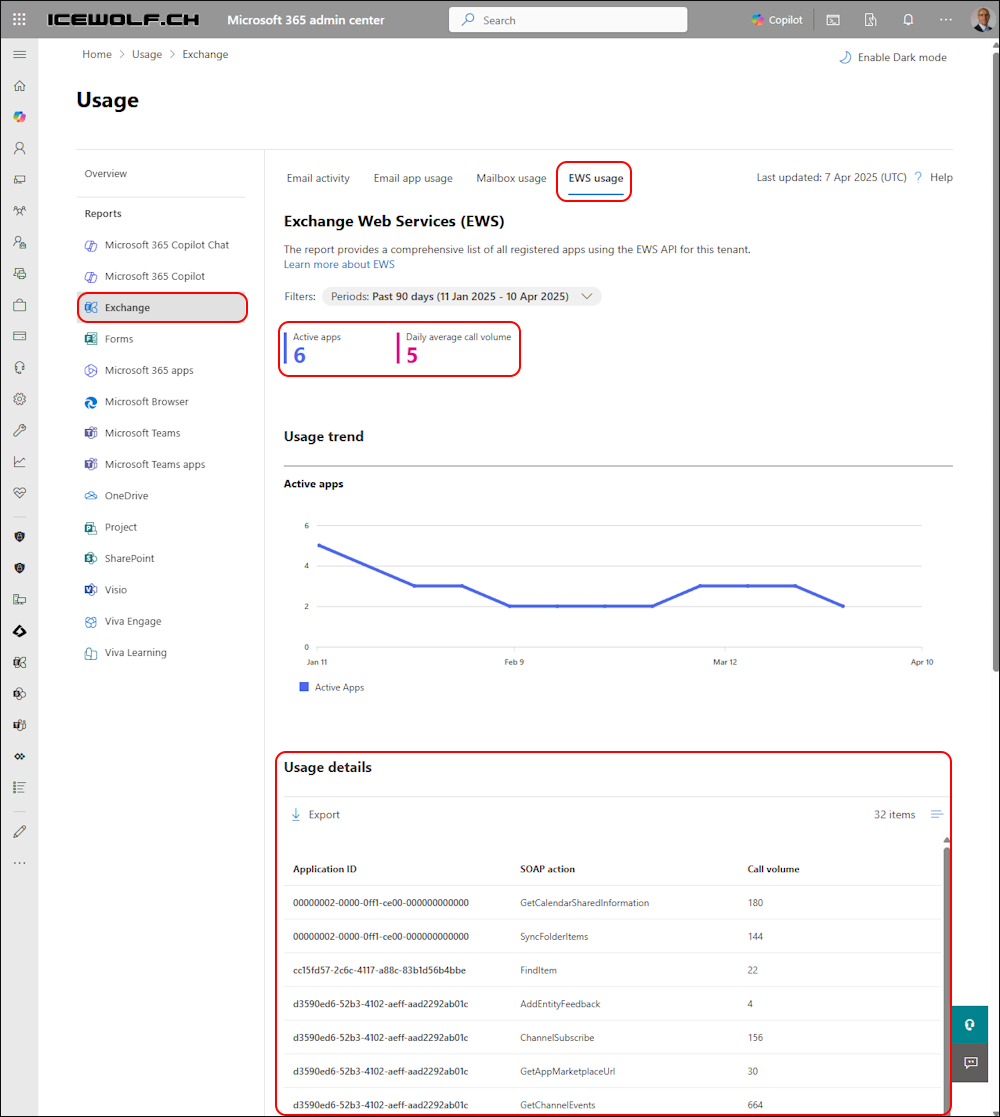Sort by the Call volume column header

point(773,869)
